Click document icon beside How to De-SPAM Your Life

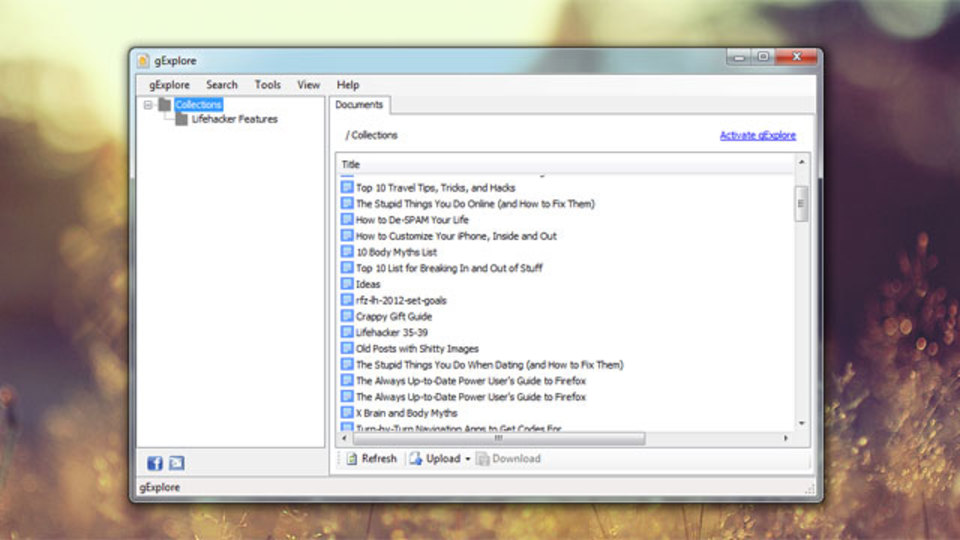pyautogui.click(x=347, y=219)
